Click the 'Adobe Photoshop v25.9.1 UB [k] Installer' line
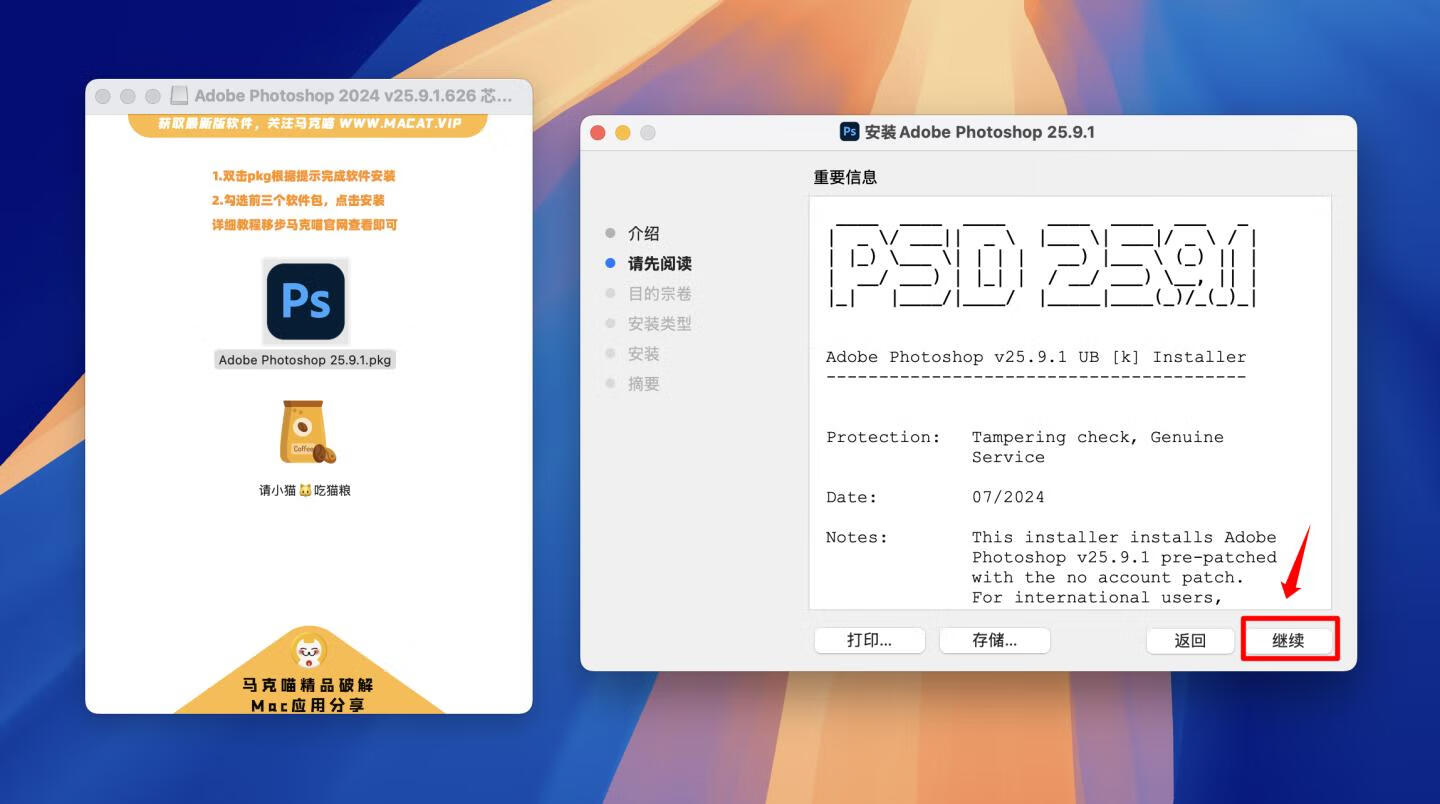This screenshot has height=804, width=1440. tap(1036, 357)
